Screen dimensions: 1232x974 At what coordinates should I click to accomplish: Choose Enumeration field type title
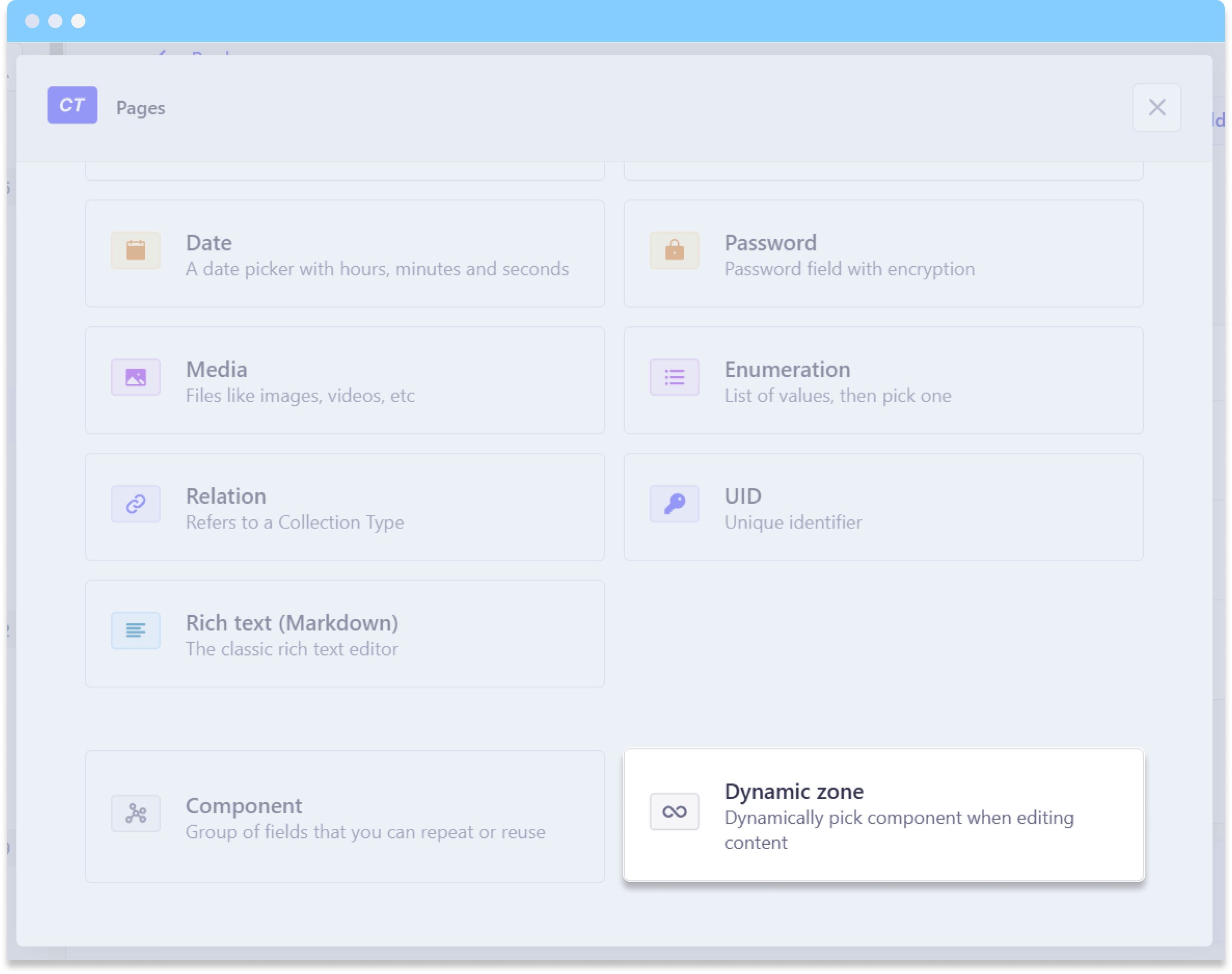(x=787, y=370)
